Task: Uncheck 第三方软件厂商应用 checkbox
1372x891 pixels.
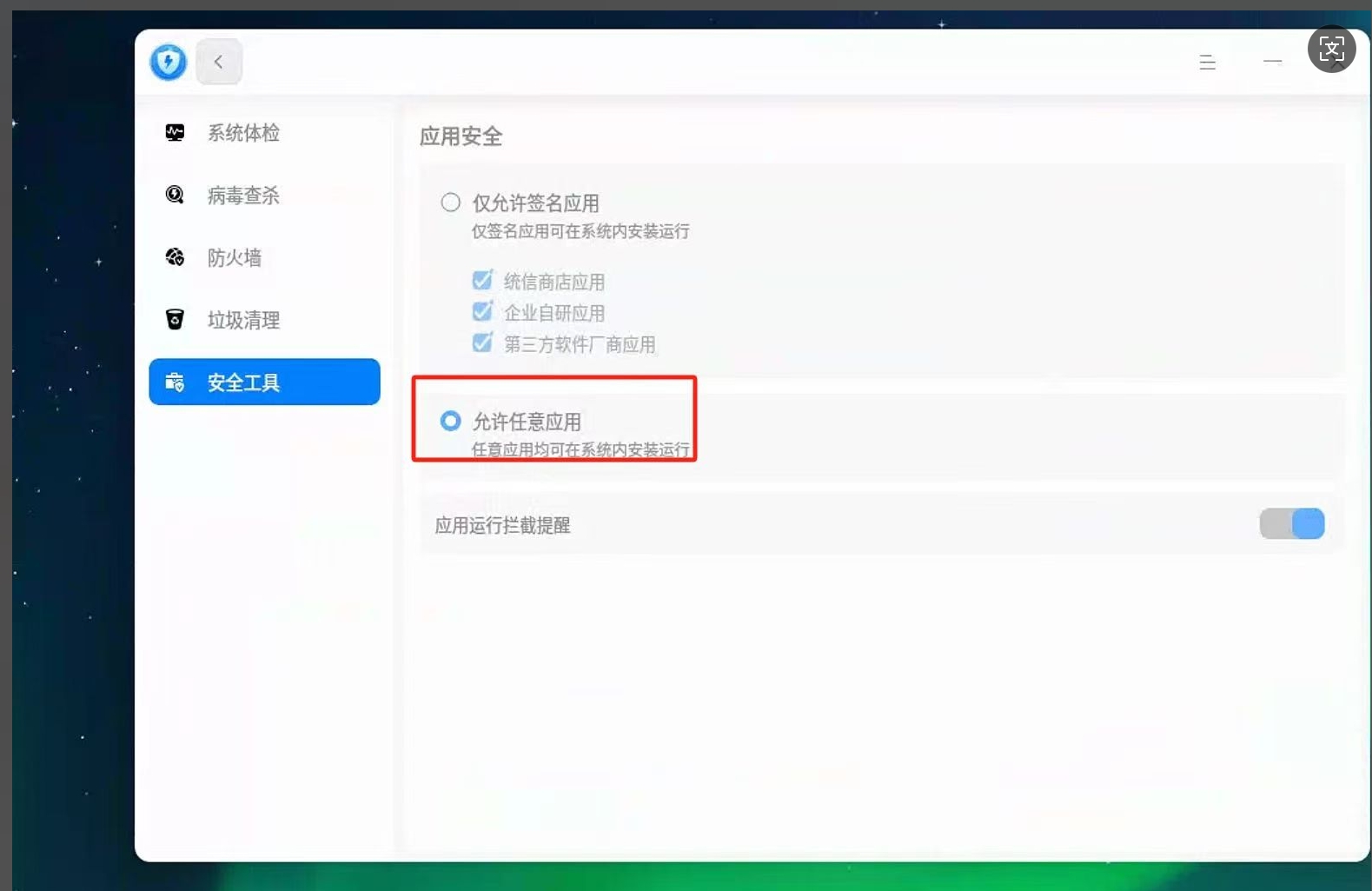Action: pos(482,342)
